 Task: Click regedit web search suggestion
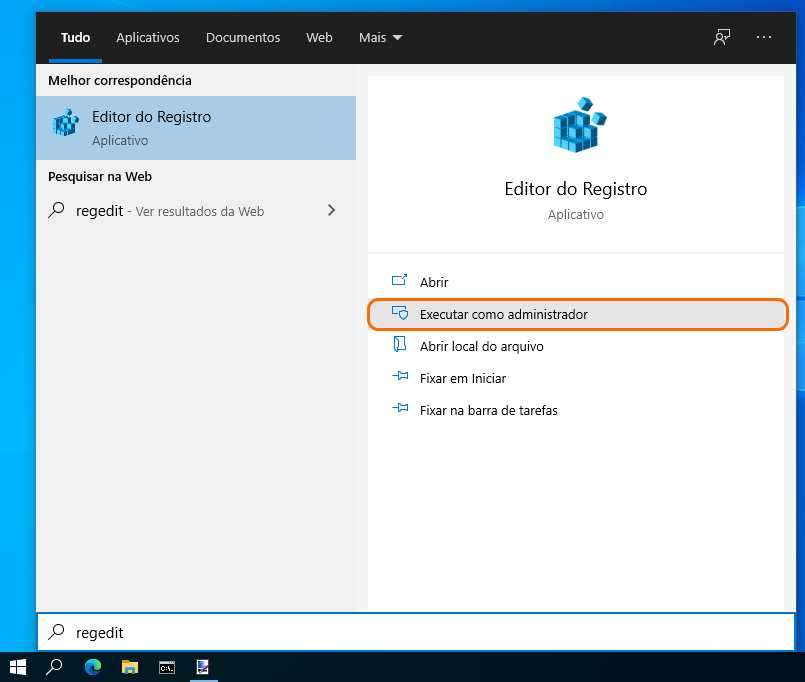pos(196,211)
